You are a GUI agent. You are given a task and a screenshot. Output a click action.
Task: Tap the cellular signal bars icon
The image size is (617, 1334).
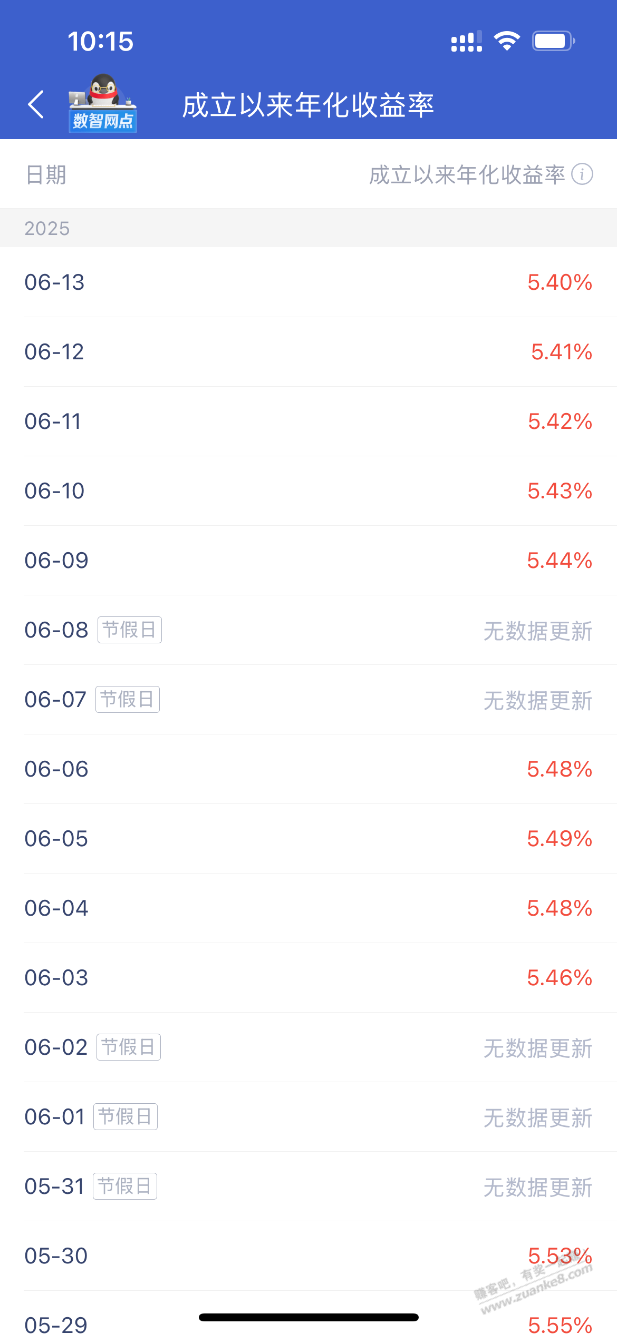coord(466,42)
